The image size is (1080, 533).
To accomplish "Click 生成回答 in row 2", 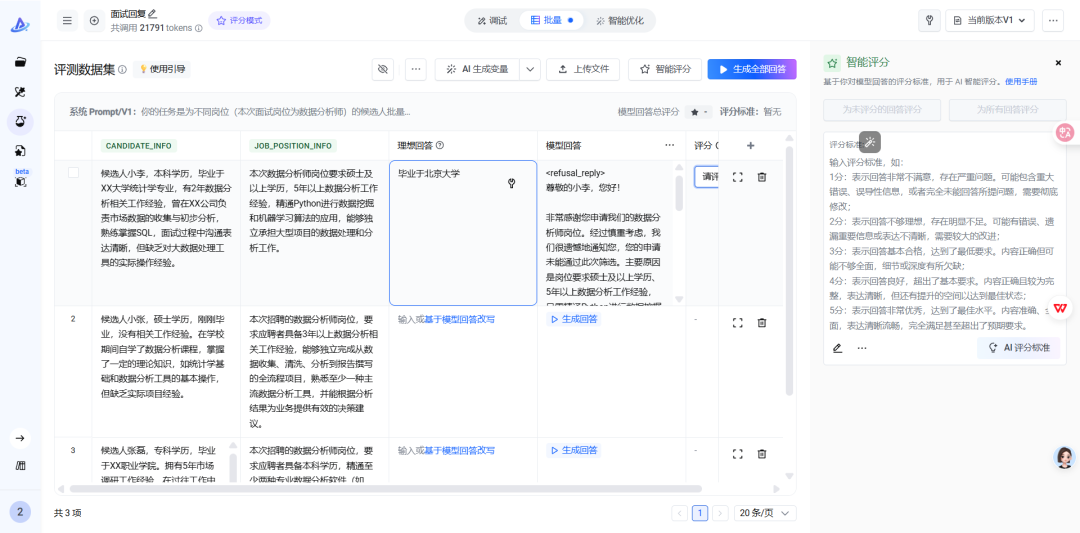I will pyautogui.click(x=574, y=319).
